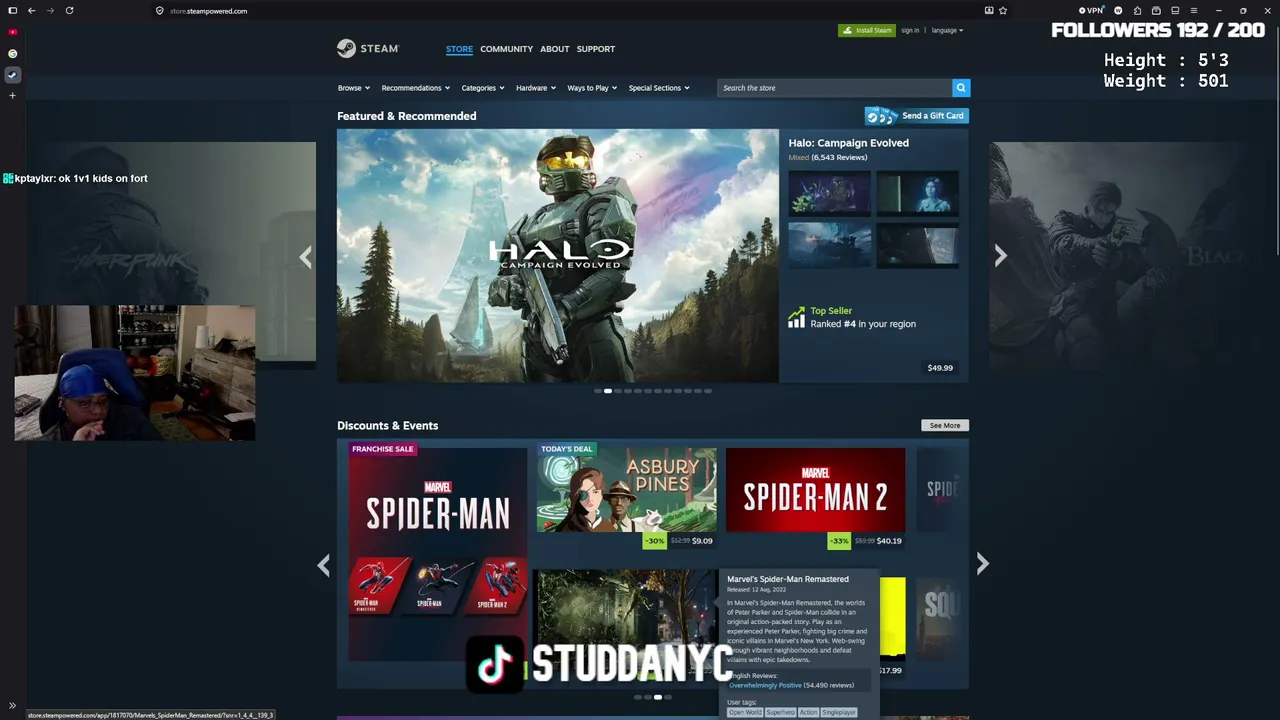Go to the STORE tab

[x=459, y=49]
